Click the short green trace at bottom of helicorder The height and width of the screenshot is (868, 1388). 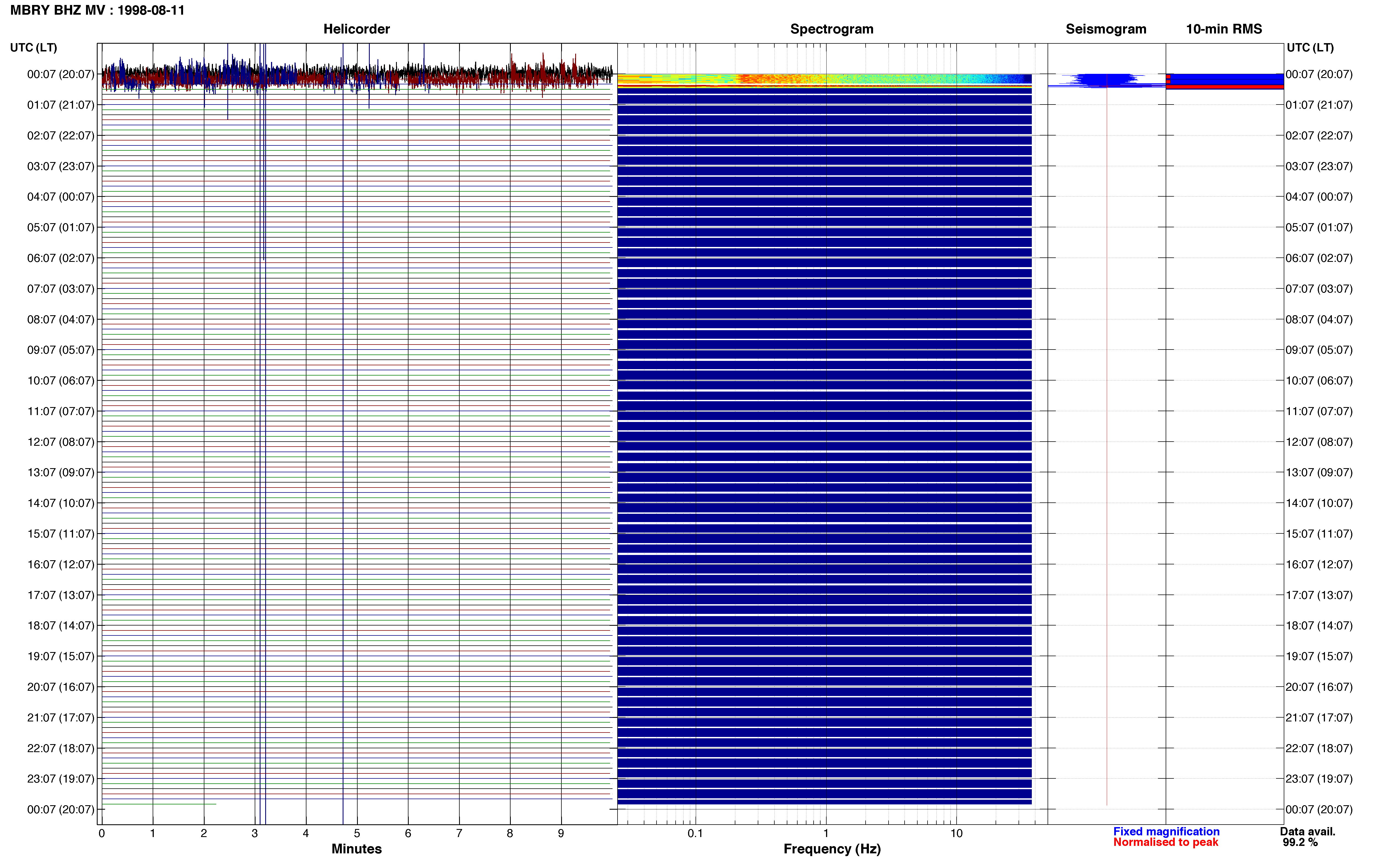(x=159, y=804)
